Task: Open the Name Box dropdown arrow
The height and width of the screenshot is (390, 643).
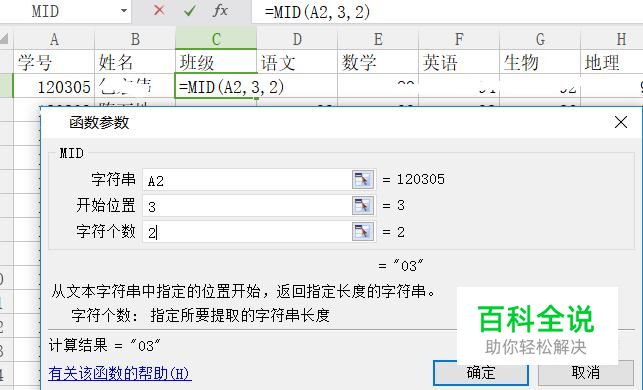Action: pyautogui.click(x=124, y=11)
